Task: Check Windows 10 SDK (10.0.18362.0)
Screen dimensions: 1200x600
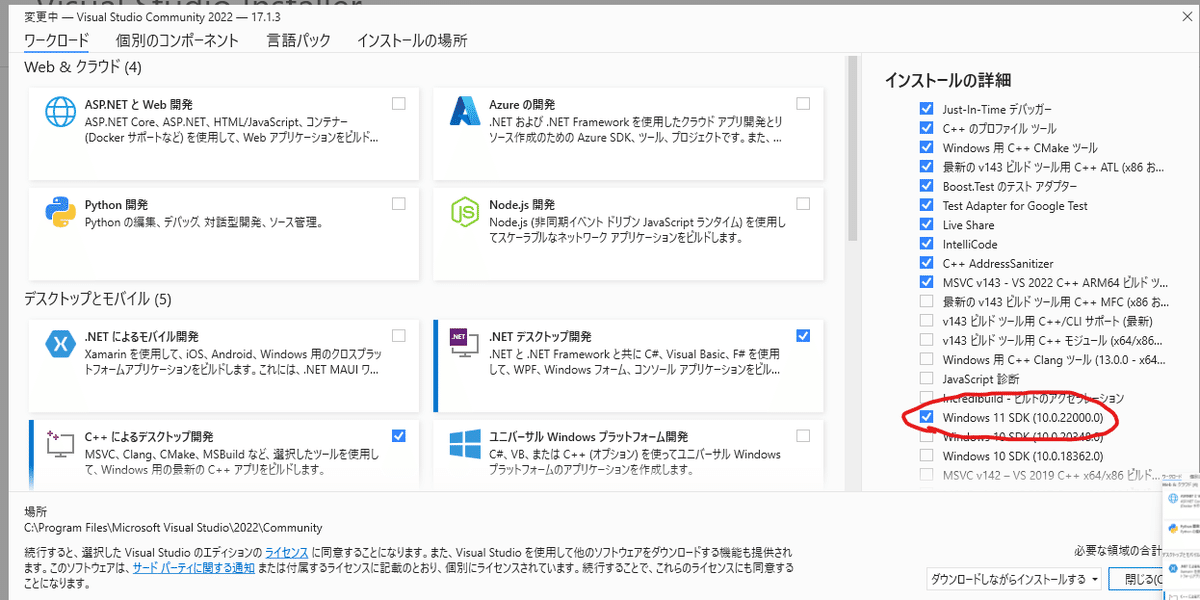Action: click(x=926, y=455)
